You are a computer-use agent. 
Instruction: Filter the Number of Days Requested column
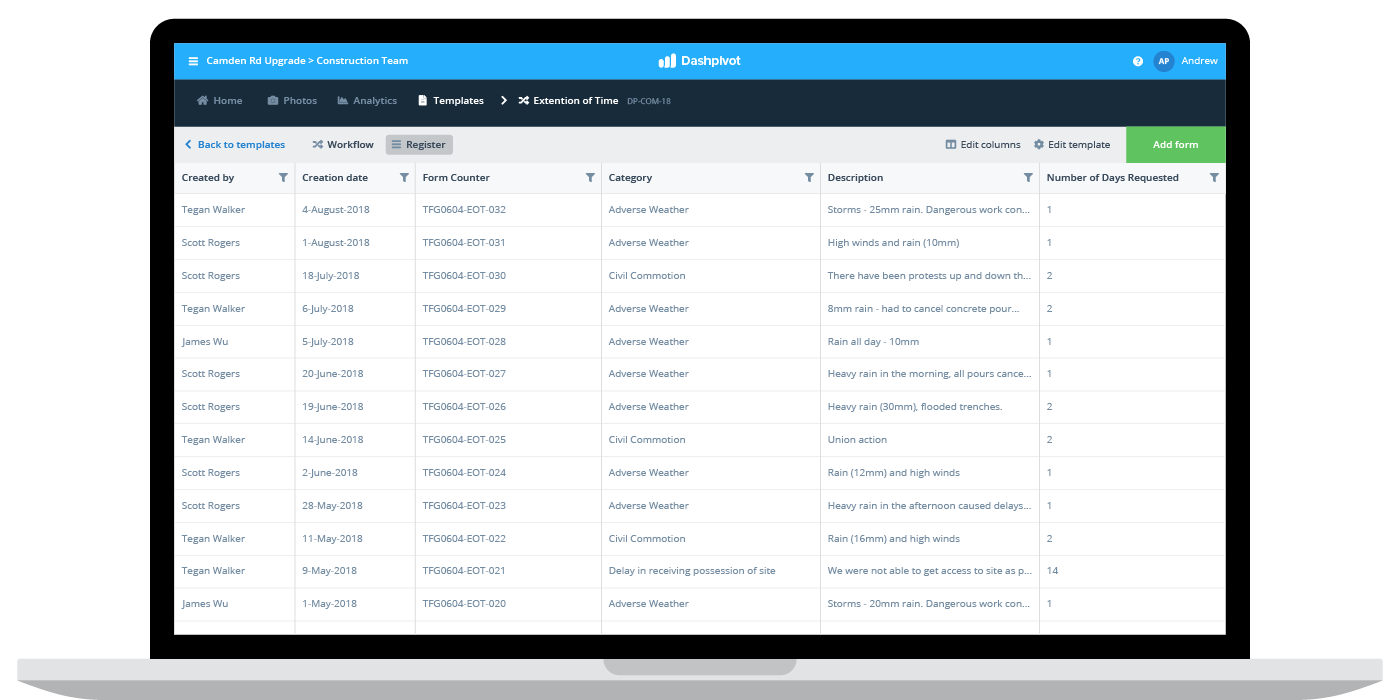(1214, 178)
